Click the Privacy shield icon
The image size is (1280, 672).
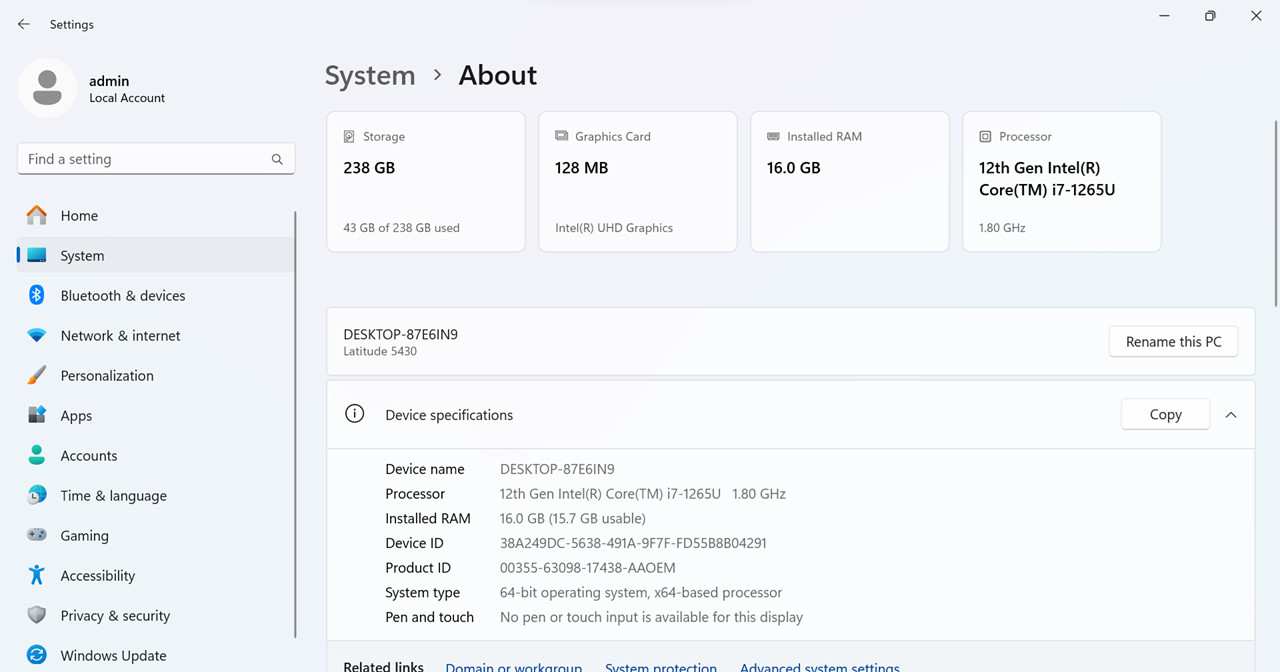pos(37,615)
